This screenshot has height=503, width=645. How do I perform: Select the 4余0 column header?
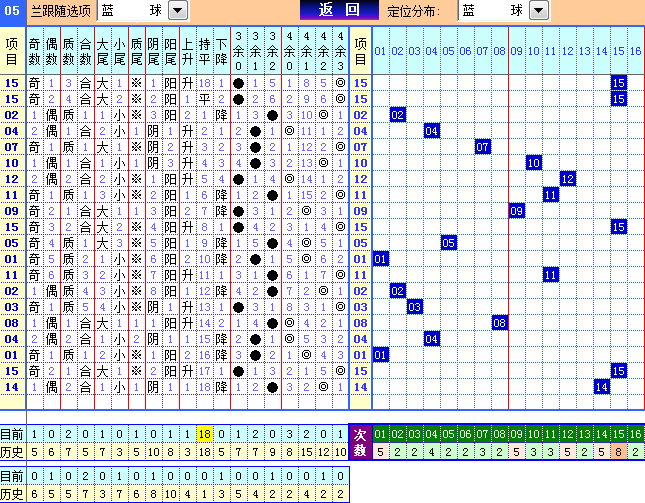coord(290,51)
